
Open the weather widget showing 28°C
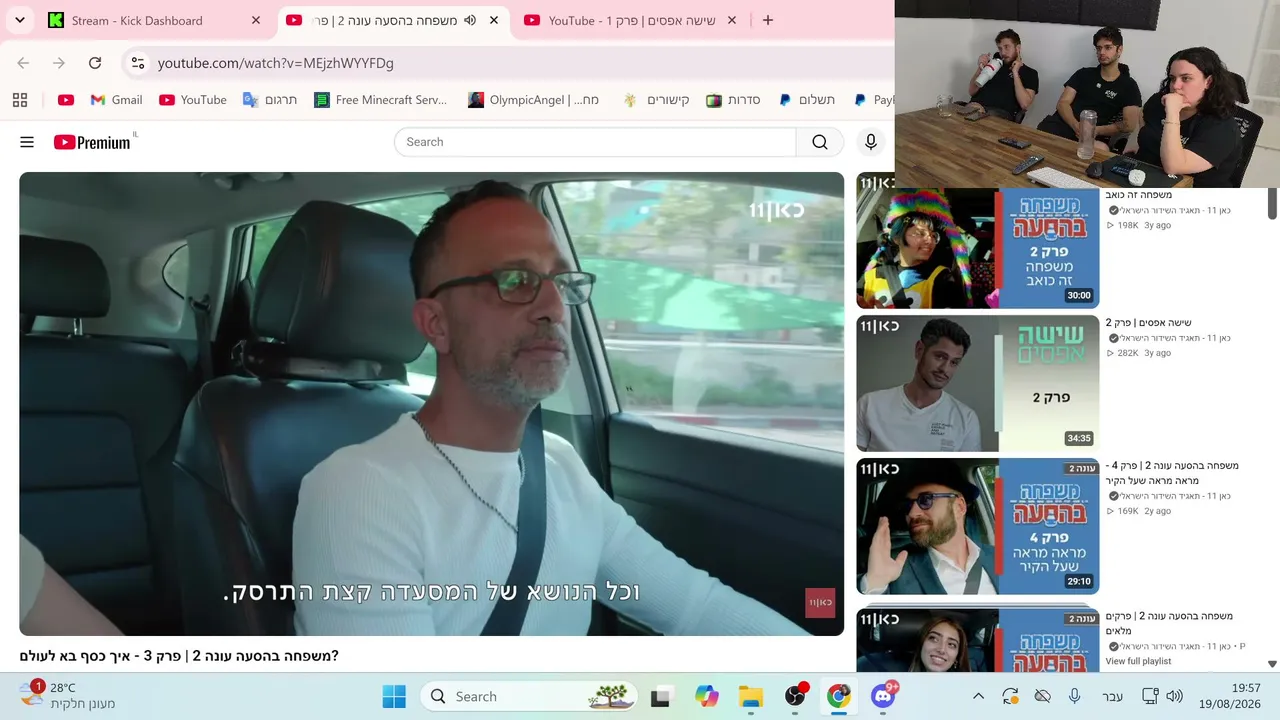(68, 696)
